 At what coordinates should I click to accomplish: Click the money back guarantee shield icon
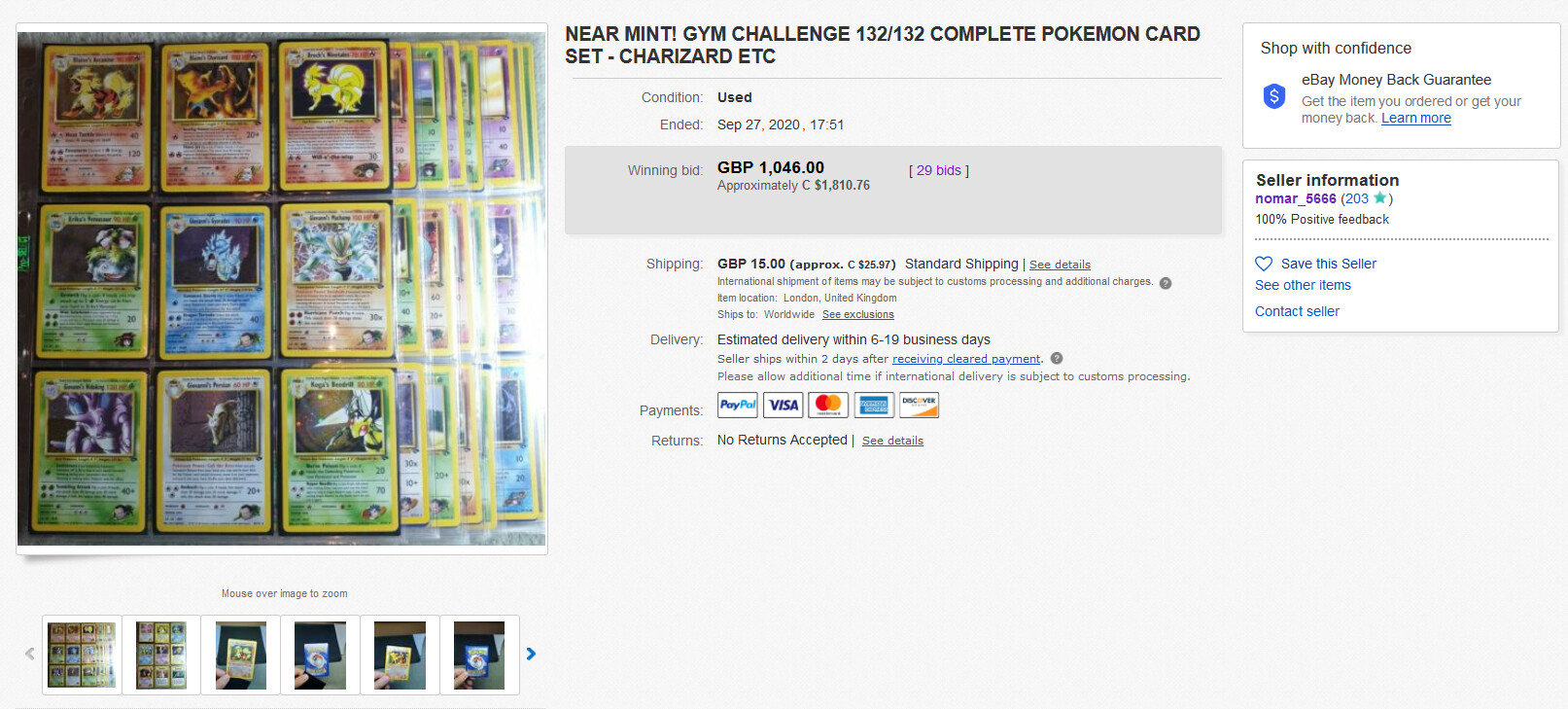coord(1274,96)
